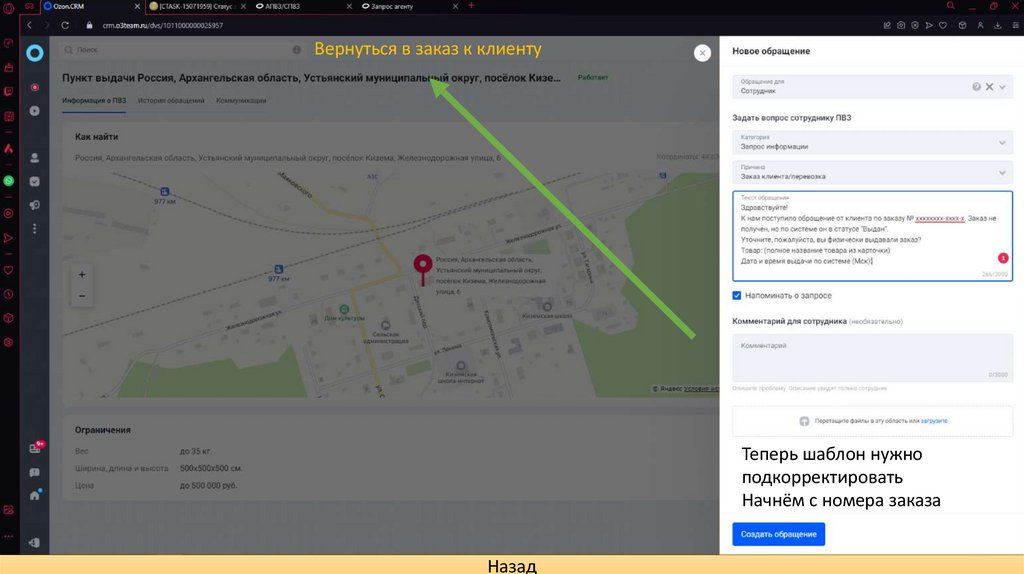This screenshot has height=574, width=1024.
Task: Click the browser downloads icon
Action: coord(997,25)
